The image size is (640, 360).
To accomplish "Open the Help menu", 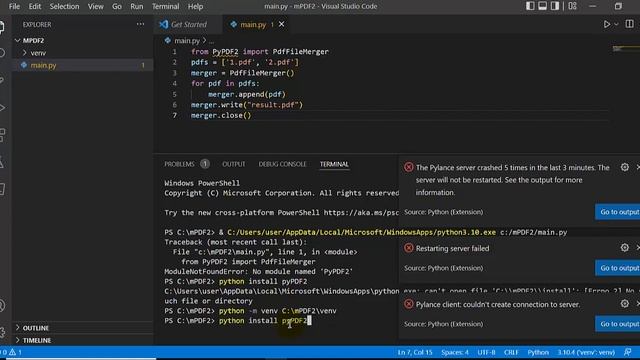I will tap(195, 7).
